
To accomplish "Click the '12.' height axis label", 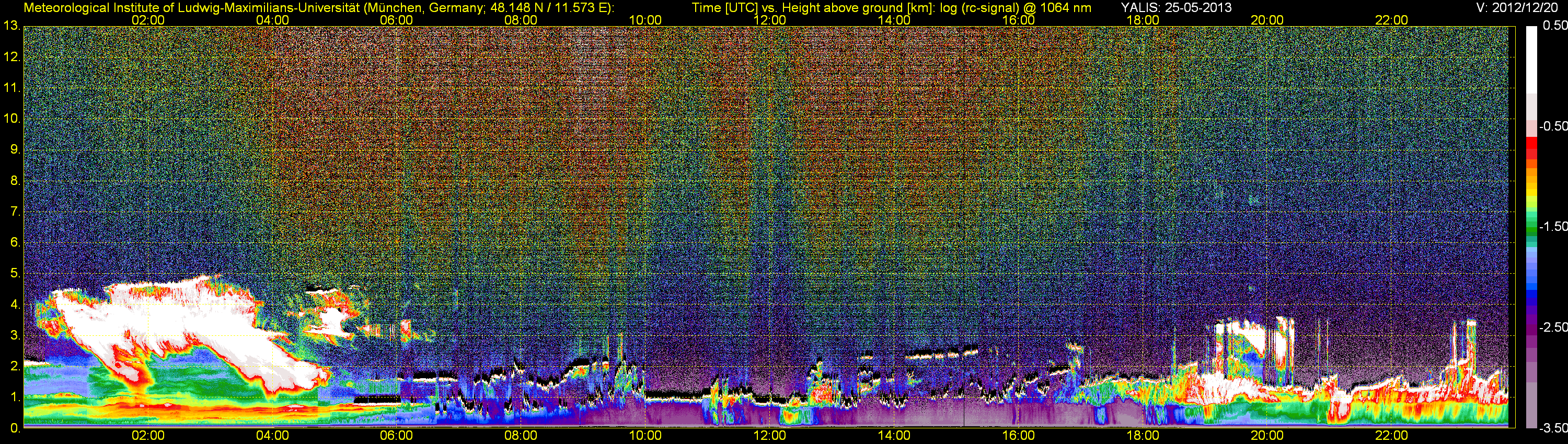I will [11, 56].
